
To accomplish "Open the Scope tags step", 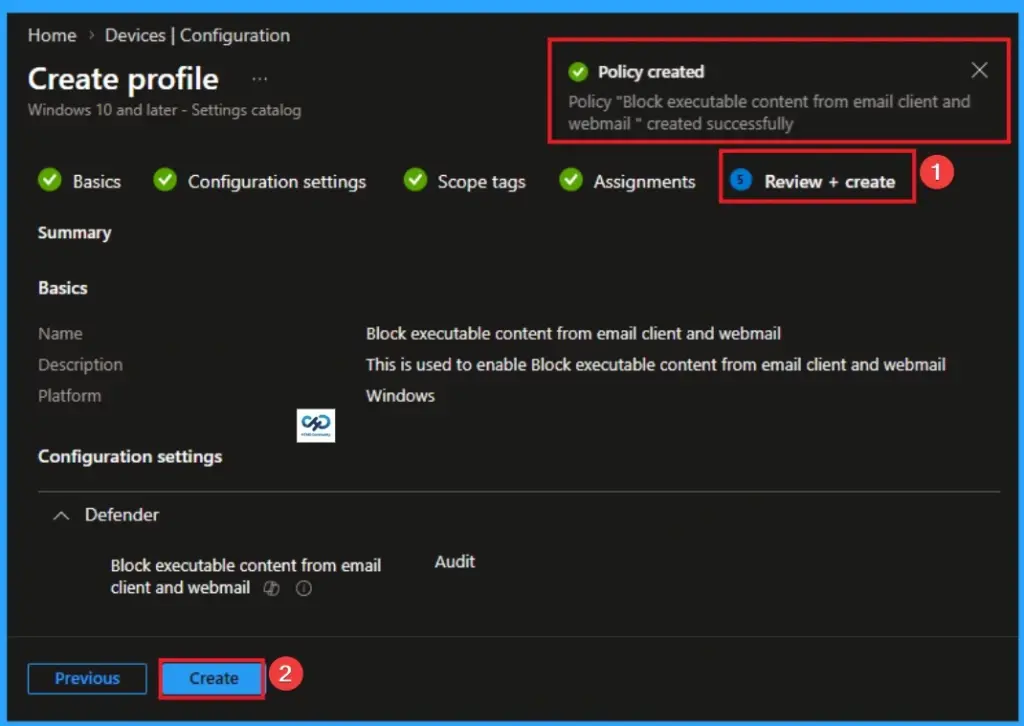I will coord(481,181).
